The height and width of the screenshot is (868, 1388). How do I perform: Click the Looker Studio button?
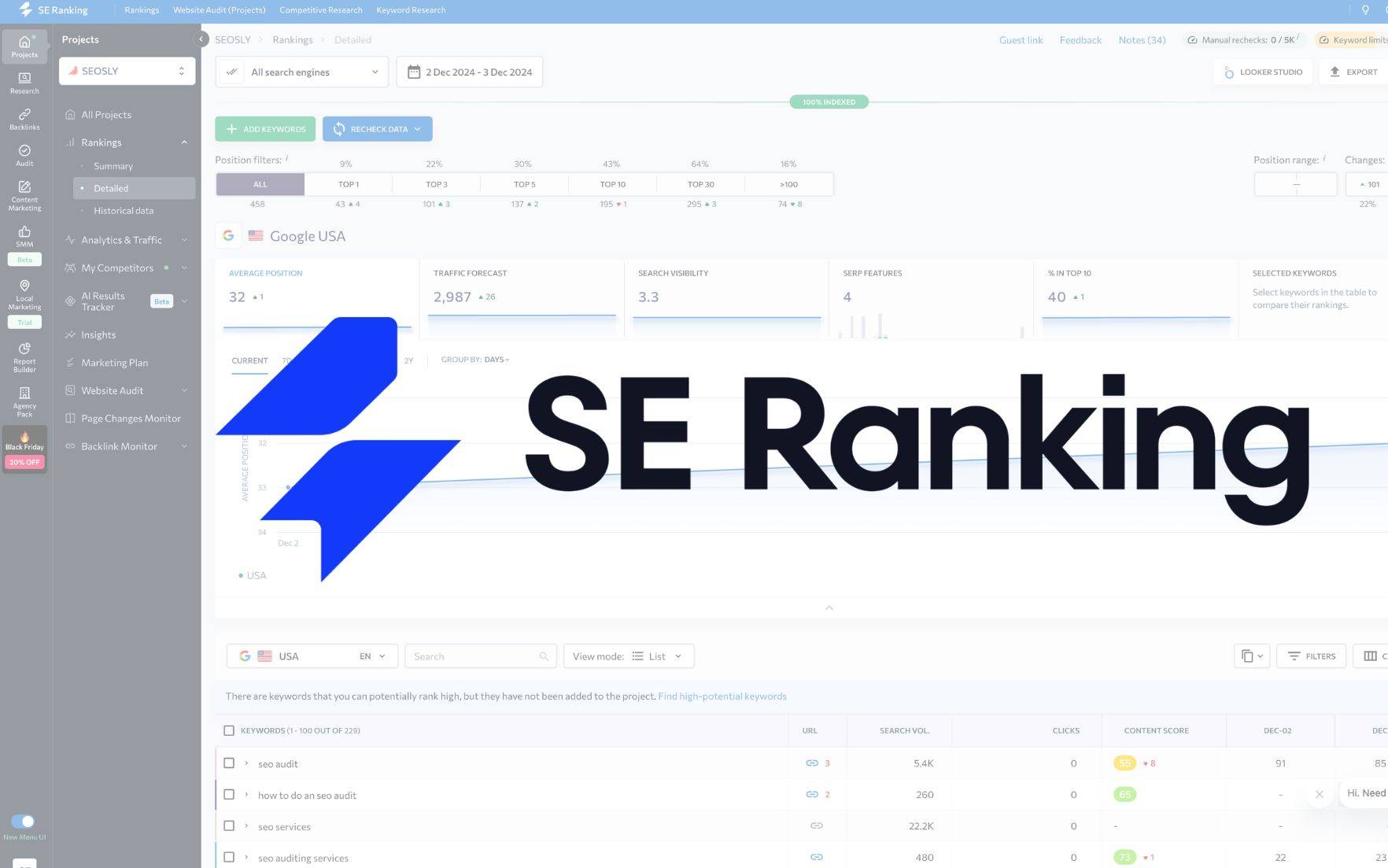coord(1263,72)
